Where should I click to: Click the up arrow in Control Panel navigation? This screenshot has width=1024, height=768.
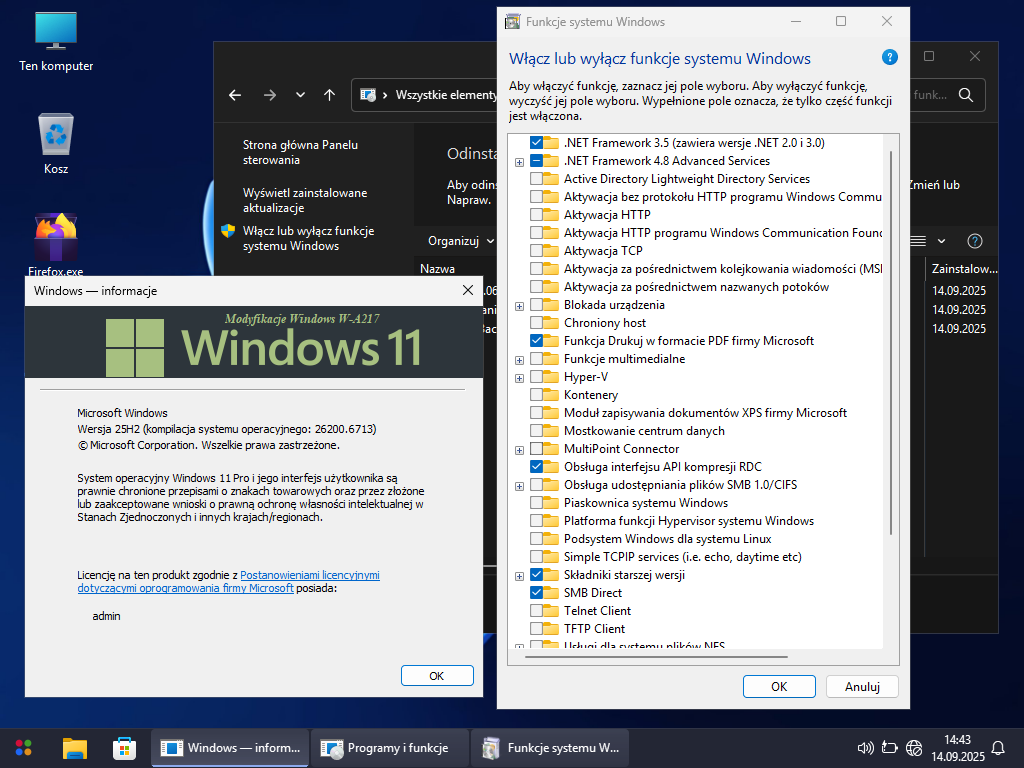[329, 95]
